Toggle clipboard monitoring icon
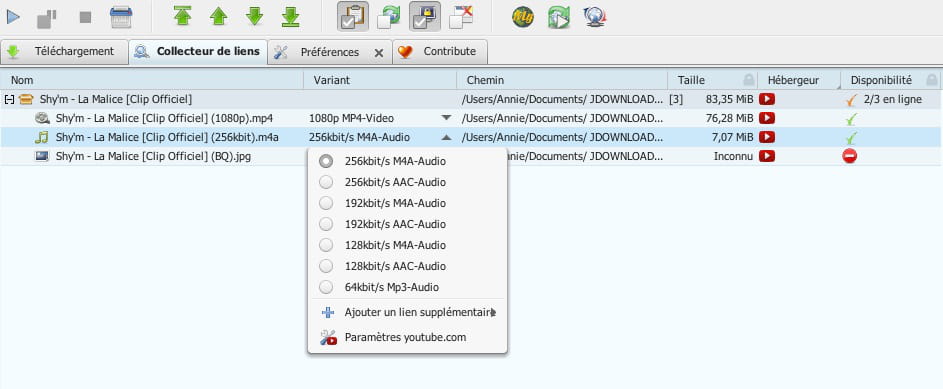The width and height of the screenshot is (943, 389). [353, 16]
